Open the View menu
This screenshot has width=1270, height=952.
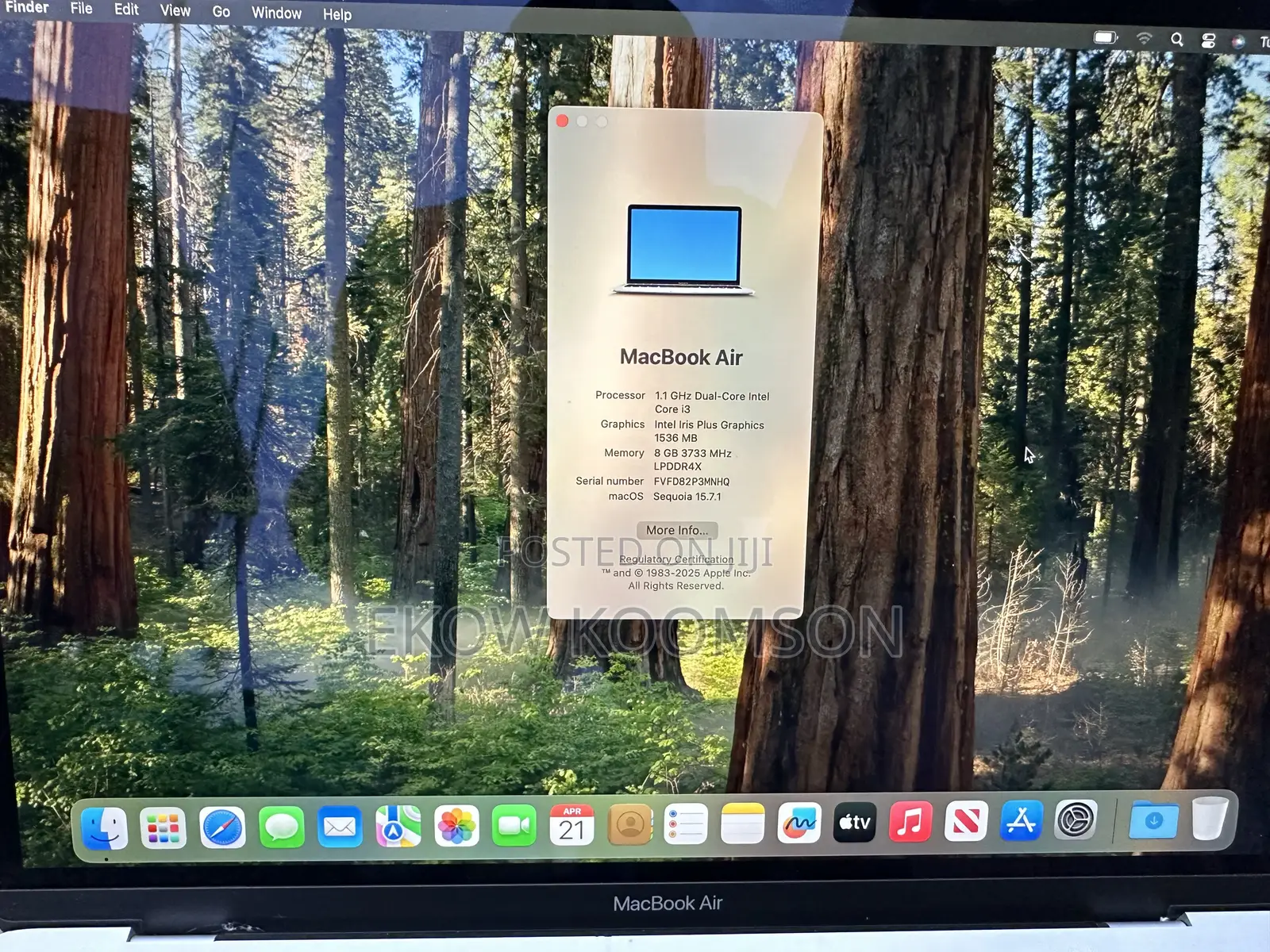coord(175,11)
